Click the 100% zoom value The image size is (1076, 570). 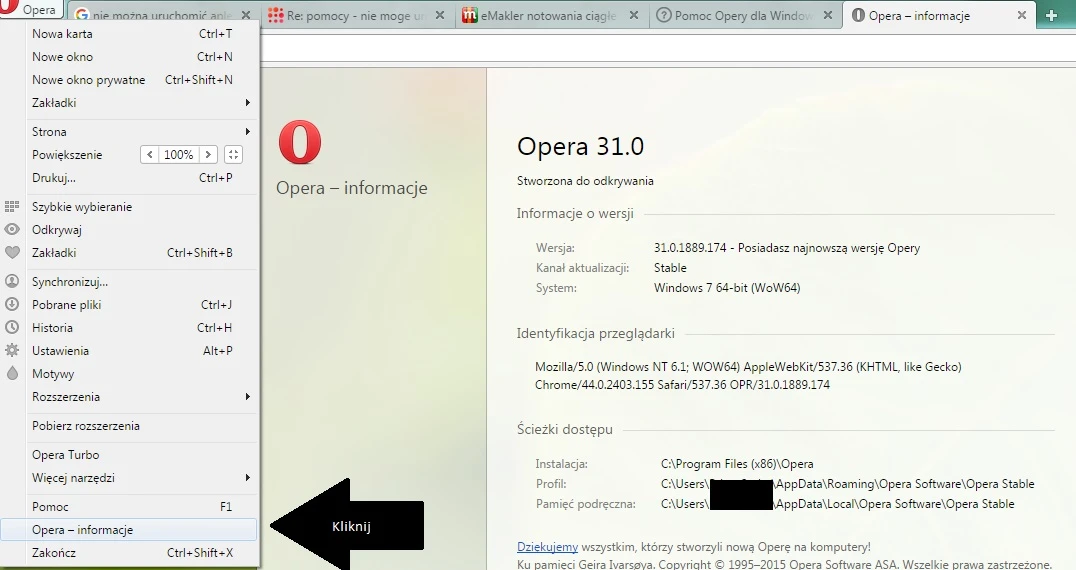178,155
